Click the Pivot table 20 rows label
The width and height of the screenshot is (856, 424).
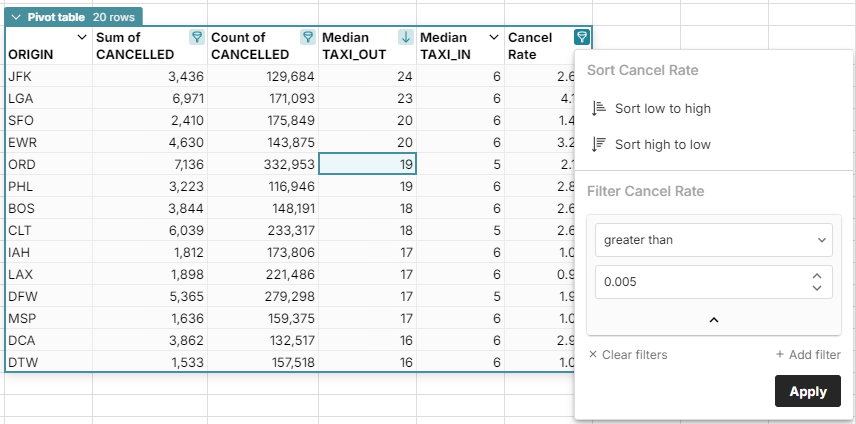point(84,17)
